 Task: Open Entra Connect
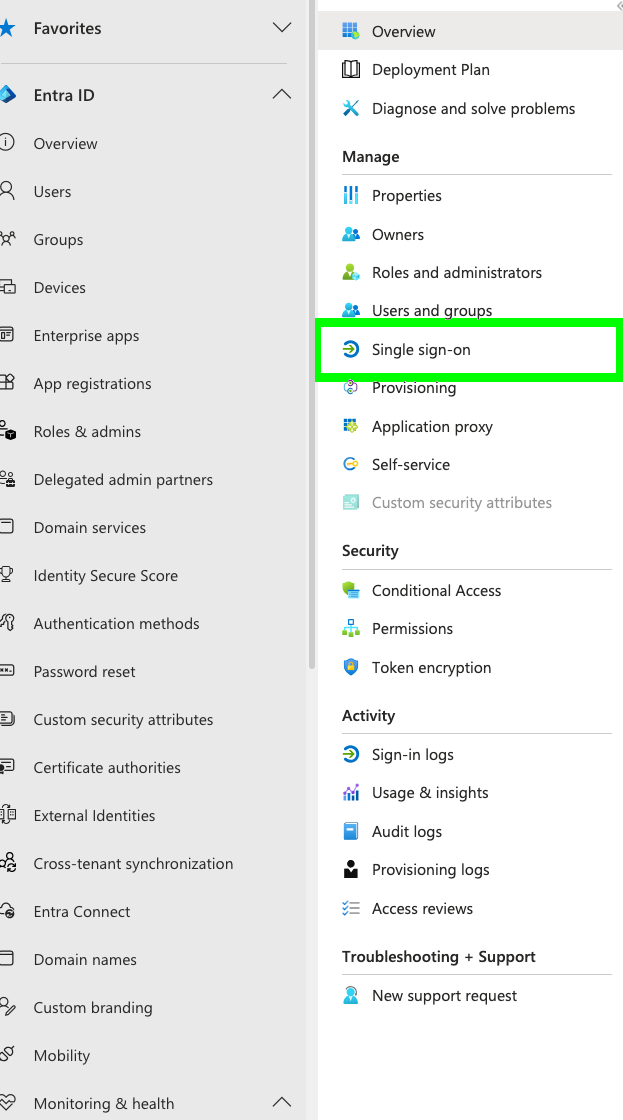tap(81, 911)
